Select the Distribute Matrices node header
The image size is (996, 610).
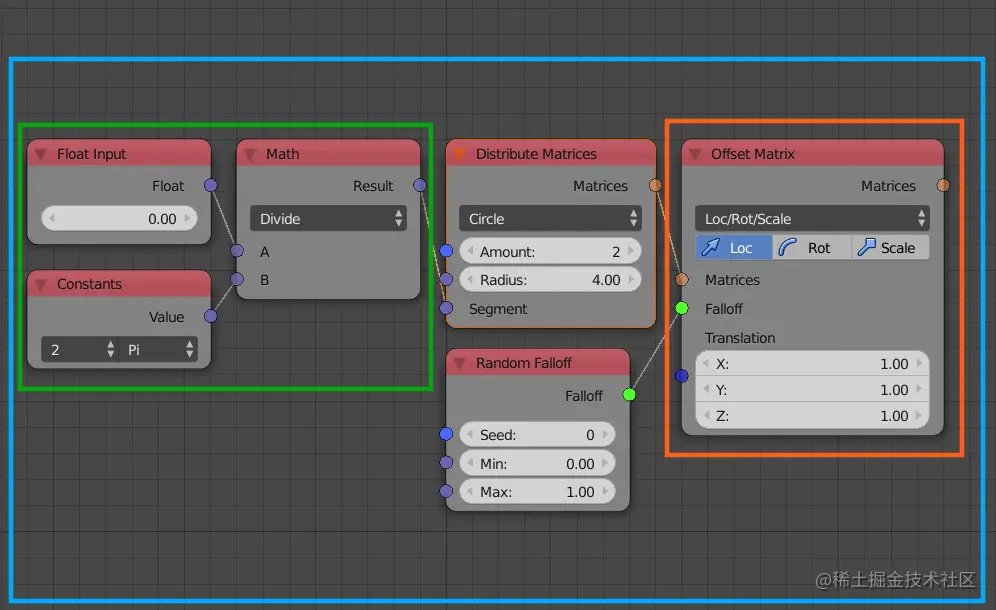551,154
